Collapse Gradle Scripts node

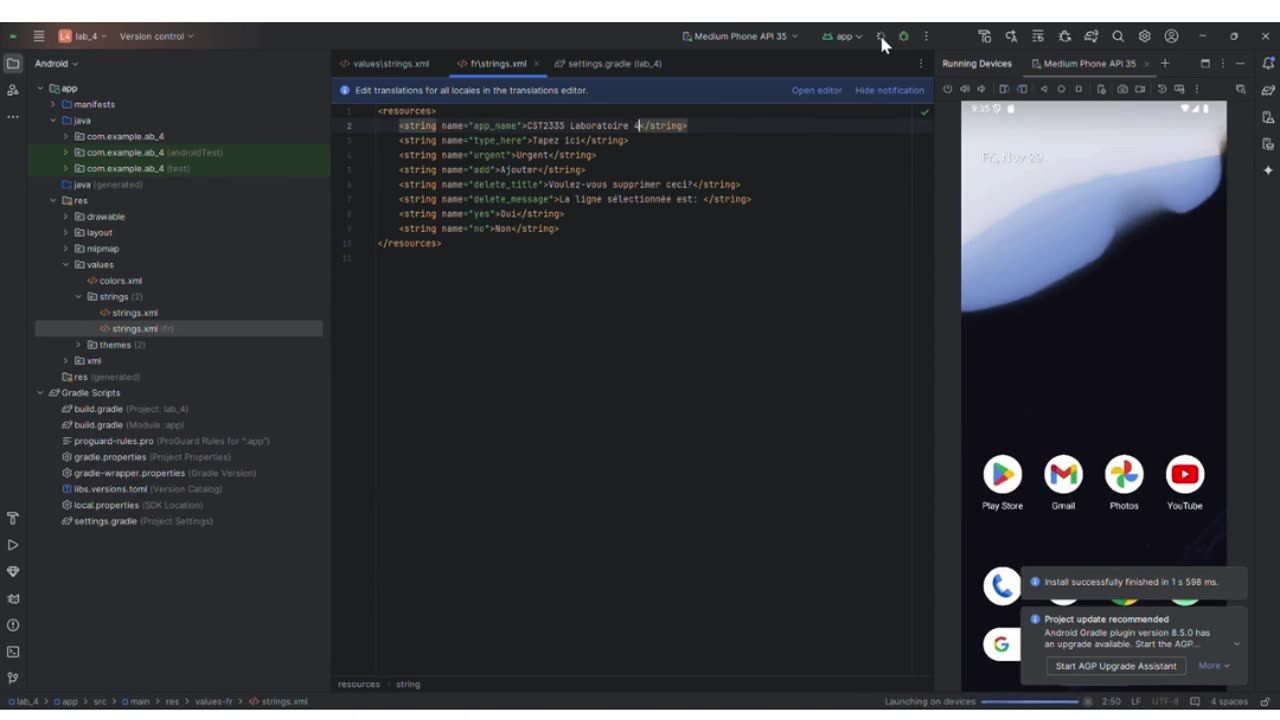(x=41, y=392)
